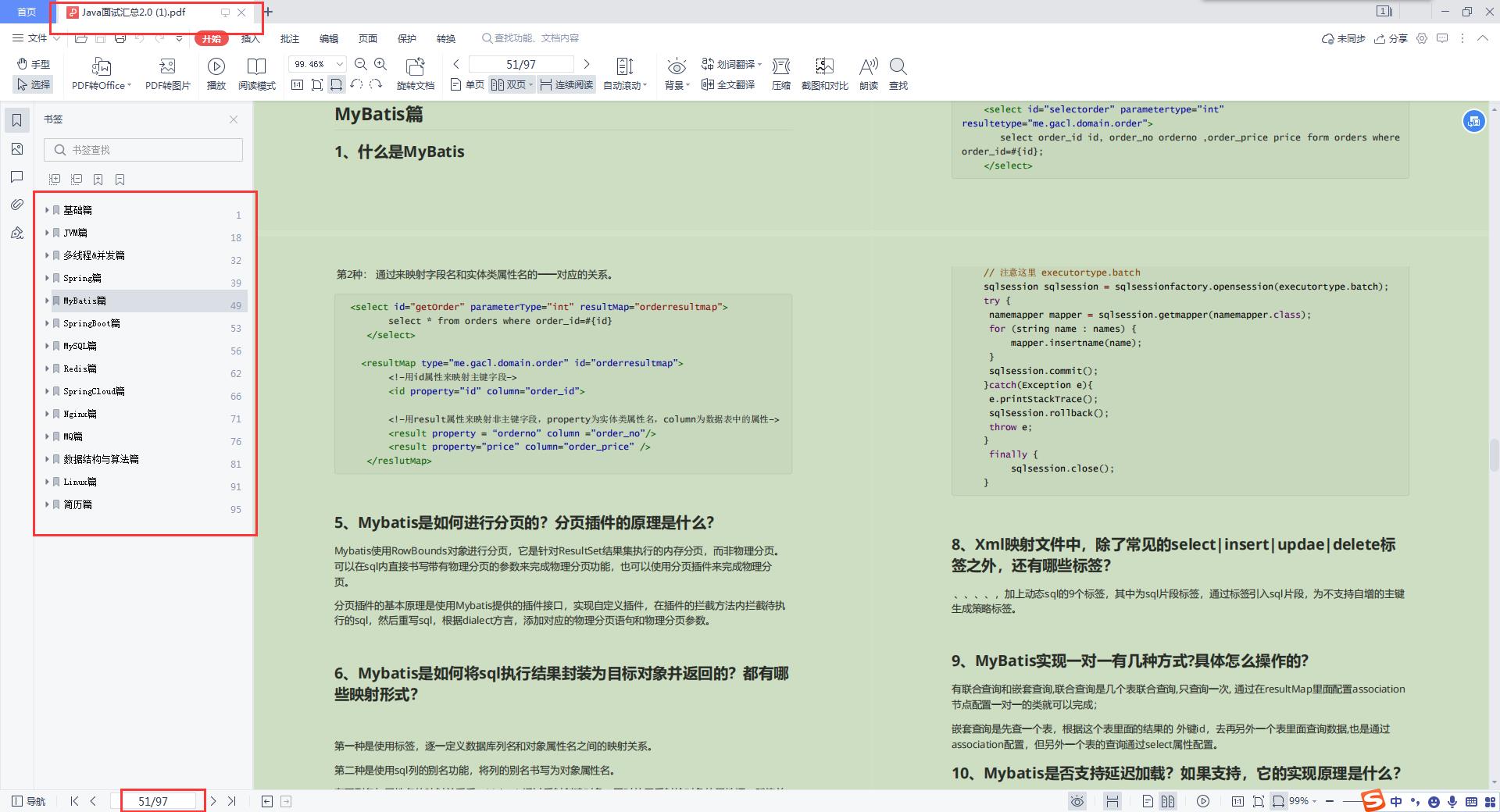Switch to the 批注 ribbon tab

coord(290,38)
